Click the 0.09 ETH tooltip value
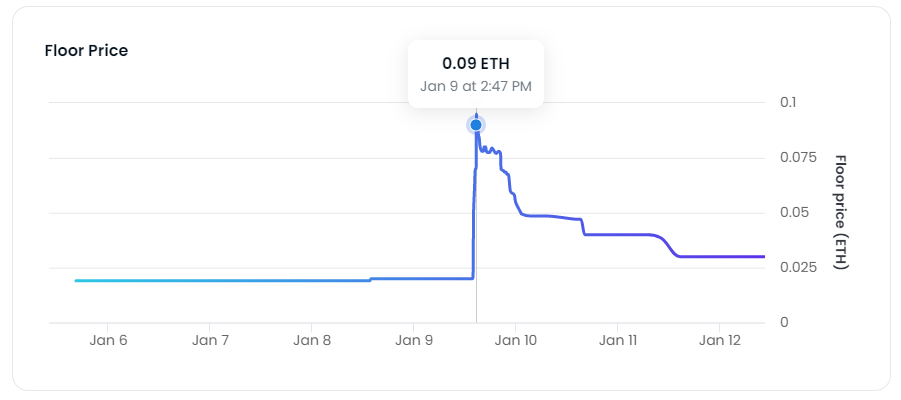This screenshot has width=901, height=400. (476, 64)
